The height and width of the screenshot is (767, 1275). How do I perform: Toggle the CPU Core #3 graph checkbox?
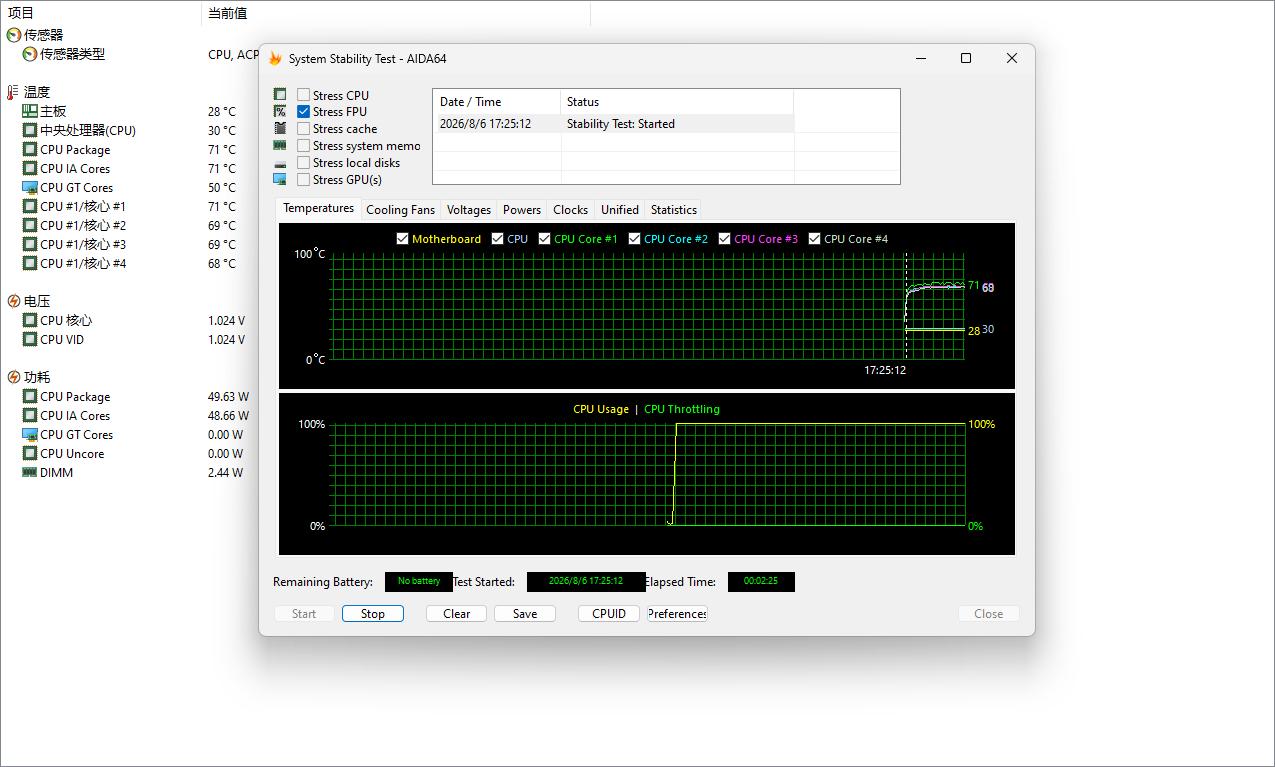click(724, 239)
